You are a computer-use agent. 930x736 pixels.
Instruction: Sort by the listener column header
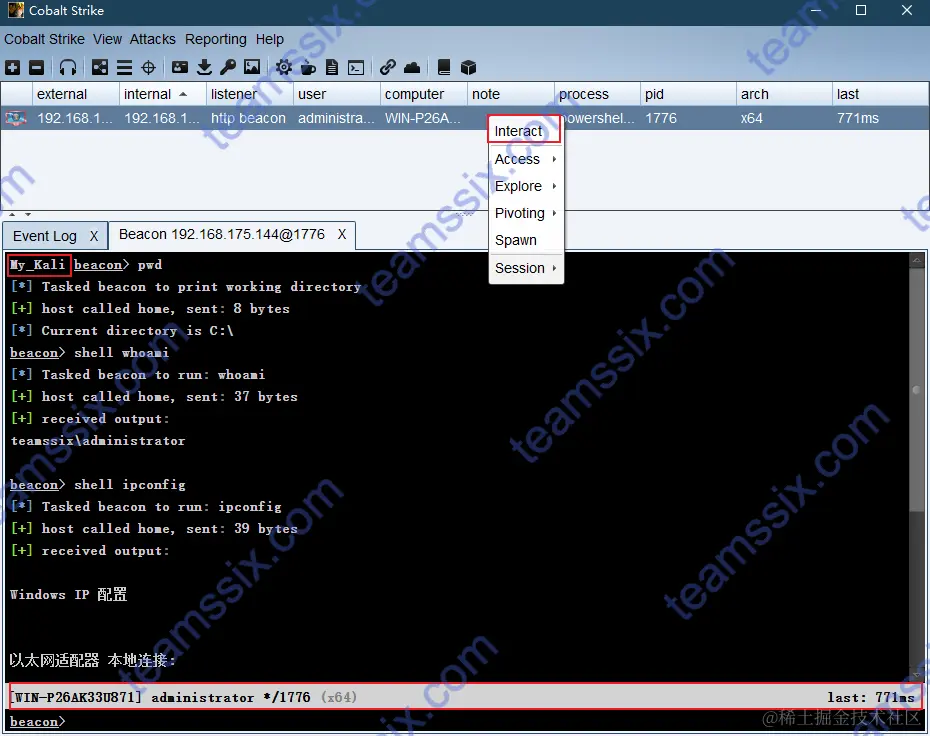[x=249, y=94]
